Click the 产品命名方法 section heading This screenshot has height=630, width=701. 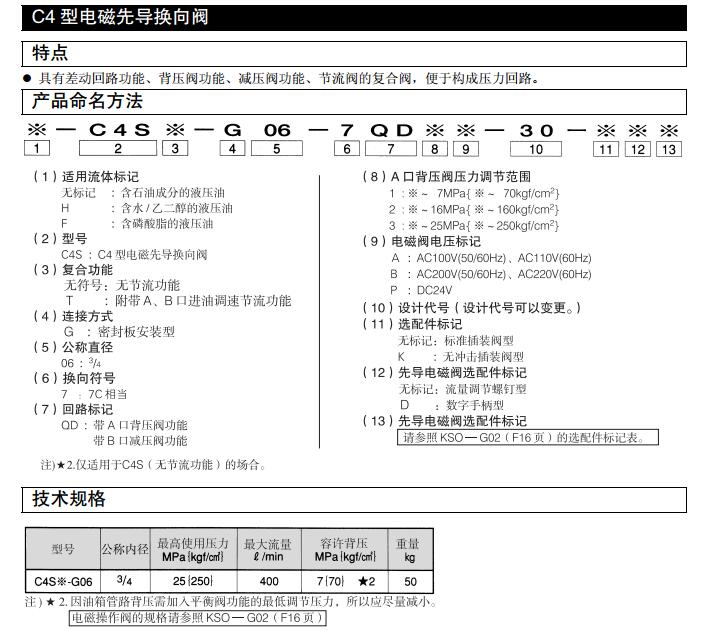pyautogui.click(x=87, y=101)
